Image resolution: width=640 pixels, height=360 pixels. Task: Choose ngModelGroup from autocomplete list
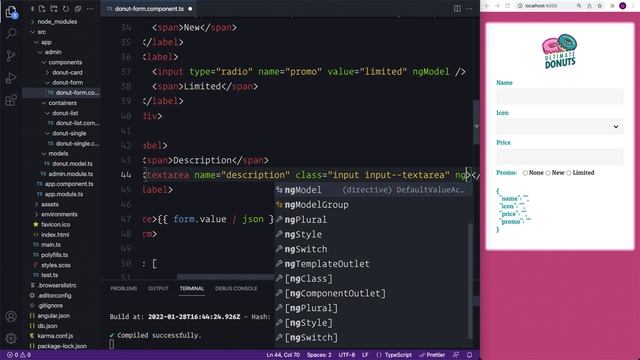373,205
